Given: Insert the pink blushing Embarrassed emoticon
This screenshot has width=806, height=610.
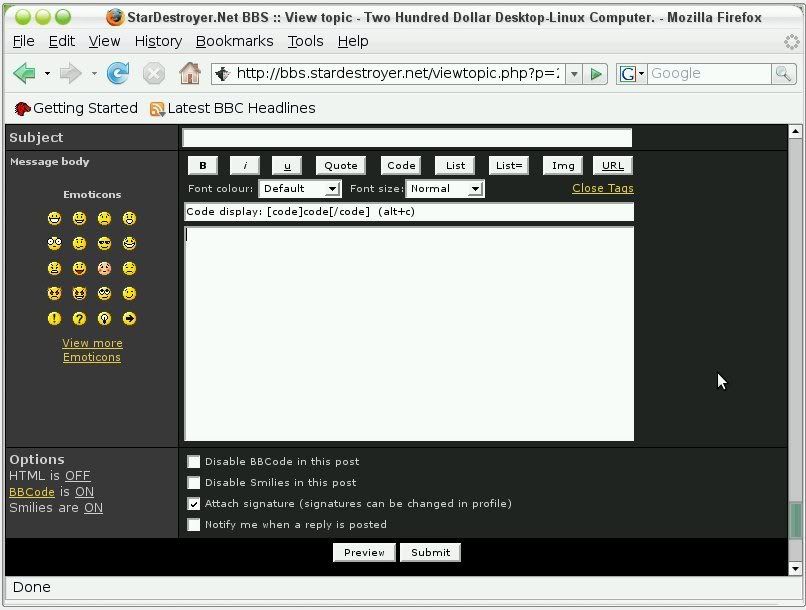Looking at the screenshot, I should coord(104,268).
